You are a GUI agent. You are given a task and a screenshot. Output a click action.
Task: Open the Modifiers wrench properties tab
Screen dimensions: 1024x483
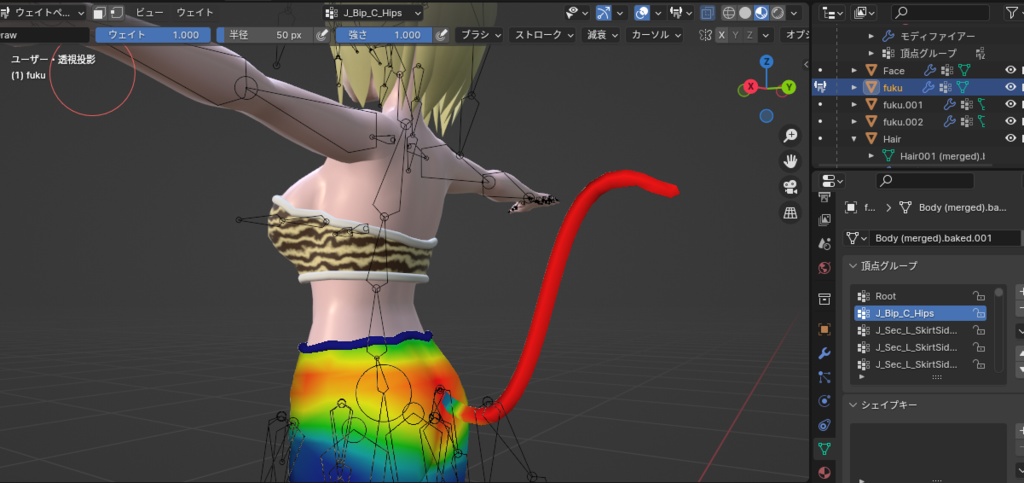[x=824, y=354]
